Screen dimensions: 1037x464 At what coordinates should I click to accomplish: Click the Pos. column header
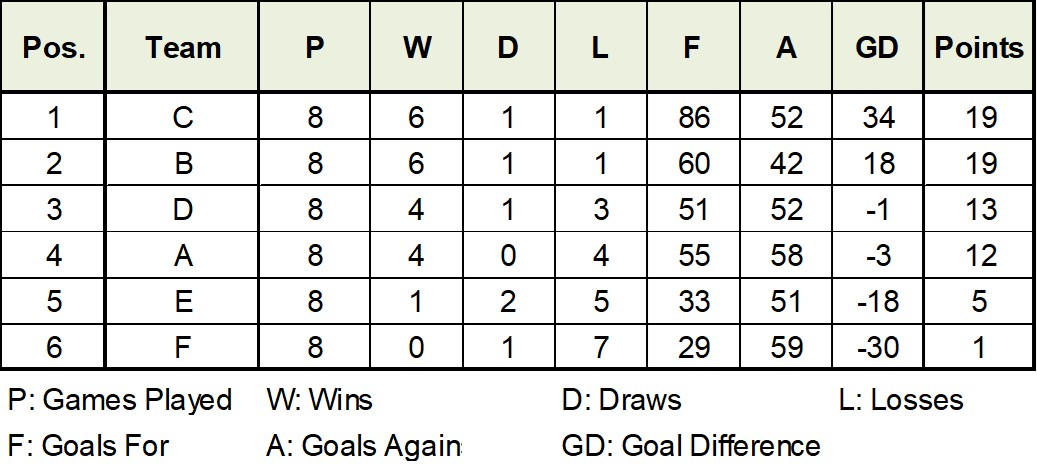(53, 49)
